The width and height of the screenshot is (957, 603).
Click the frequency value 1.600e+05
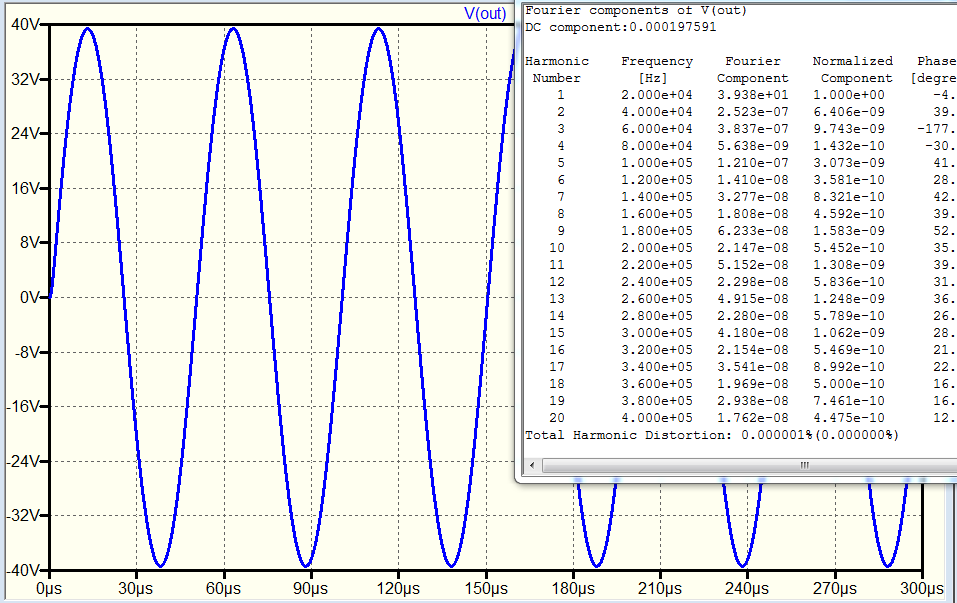click(x=657, y=214)
